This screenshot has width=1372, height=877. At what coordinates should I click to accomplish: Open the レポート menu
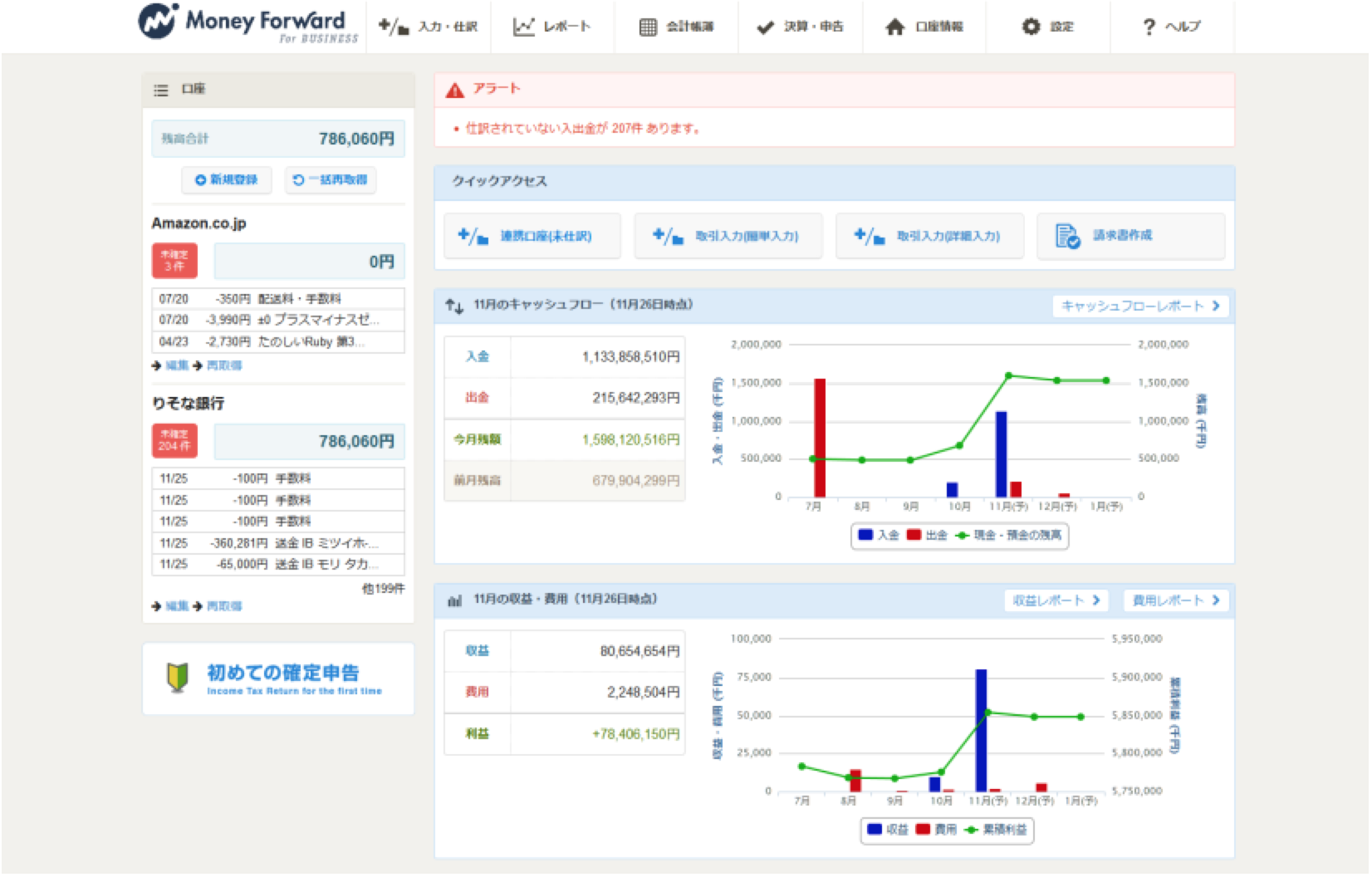pos(551,27)
